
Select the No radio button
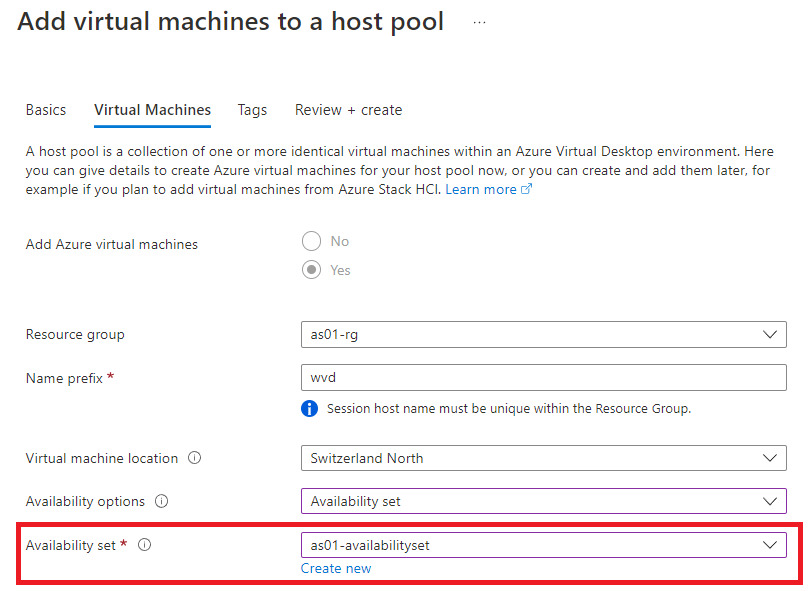pos(311,241)
